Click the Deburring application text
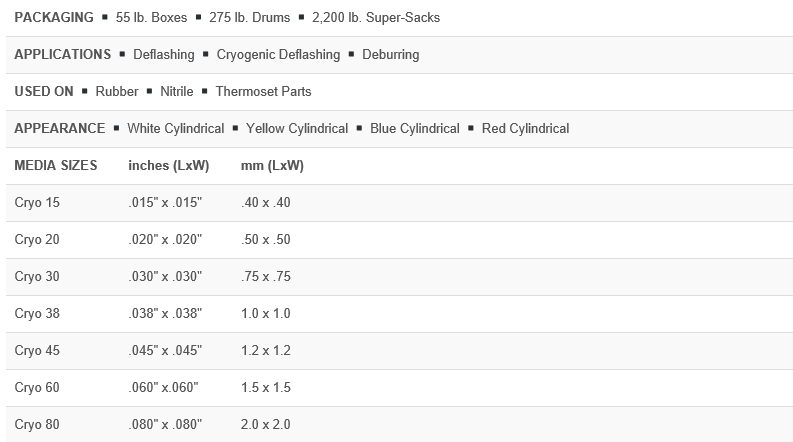The image size is (793, 442). (x=391, y=54)
